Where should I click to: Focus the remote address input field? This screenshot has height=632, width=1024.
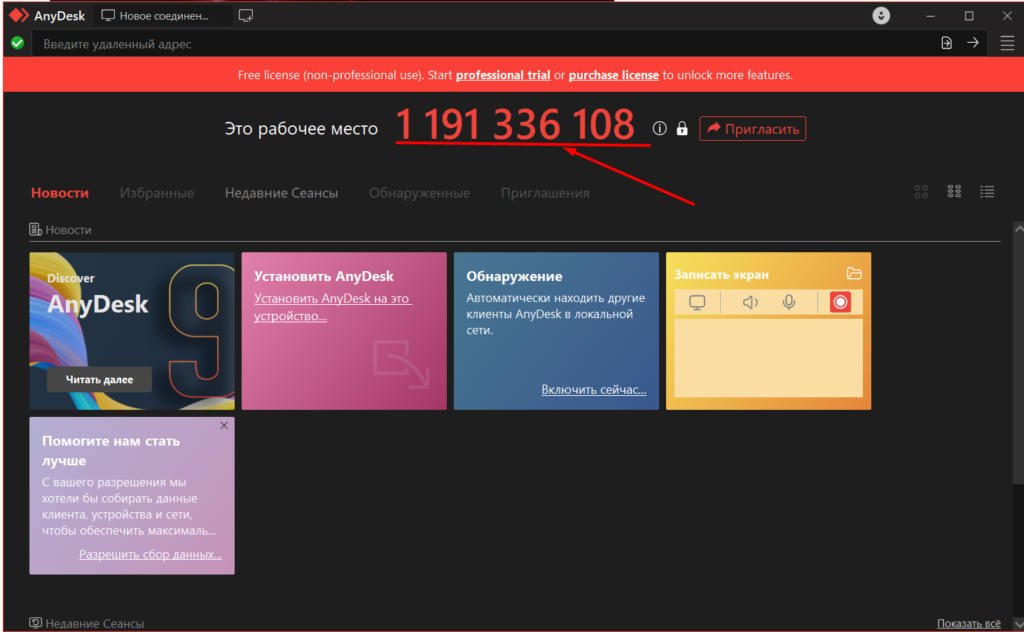click(480, 44)
